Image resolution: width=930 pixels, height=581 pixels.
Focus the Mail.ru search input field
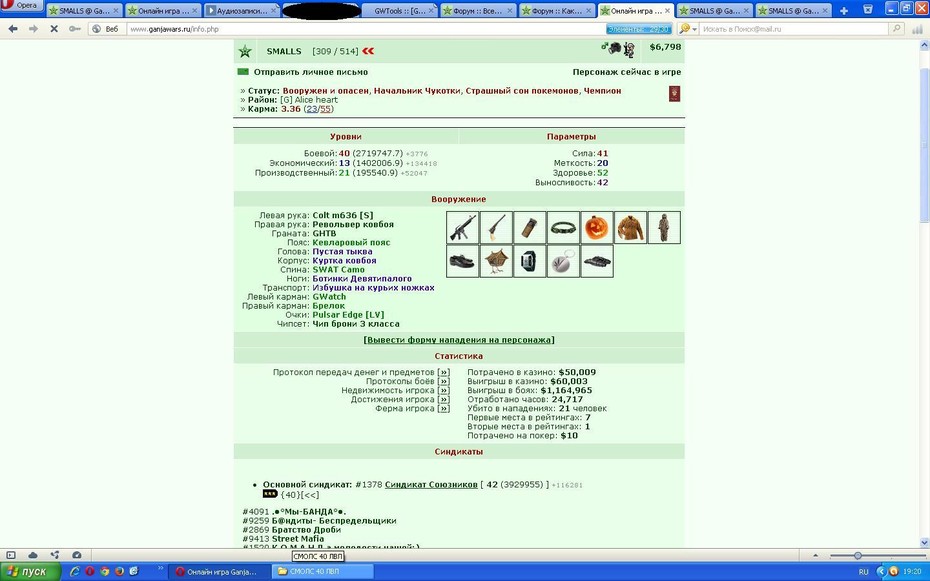coord(794,28)
